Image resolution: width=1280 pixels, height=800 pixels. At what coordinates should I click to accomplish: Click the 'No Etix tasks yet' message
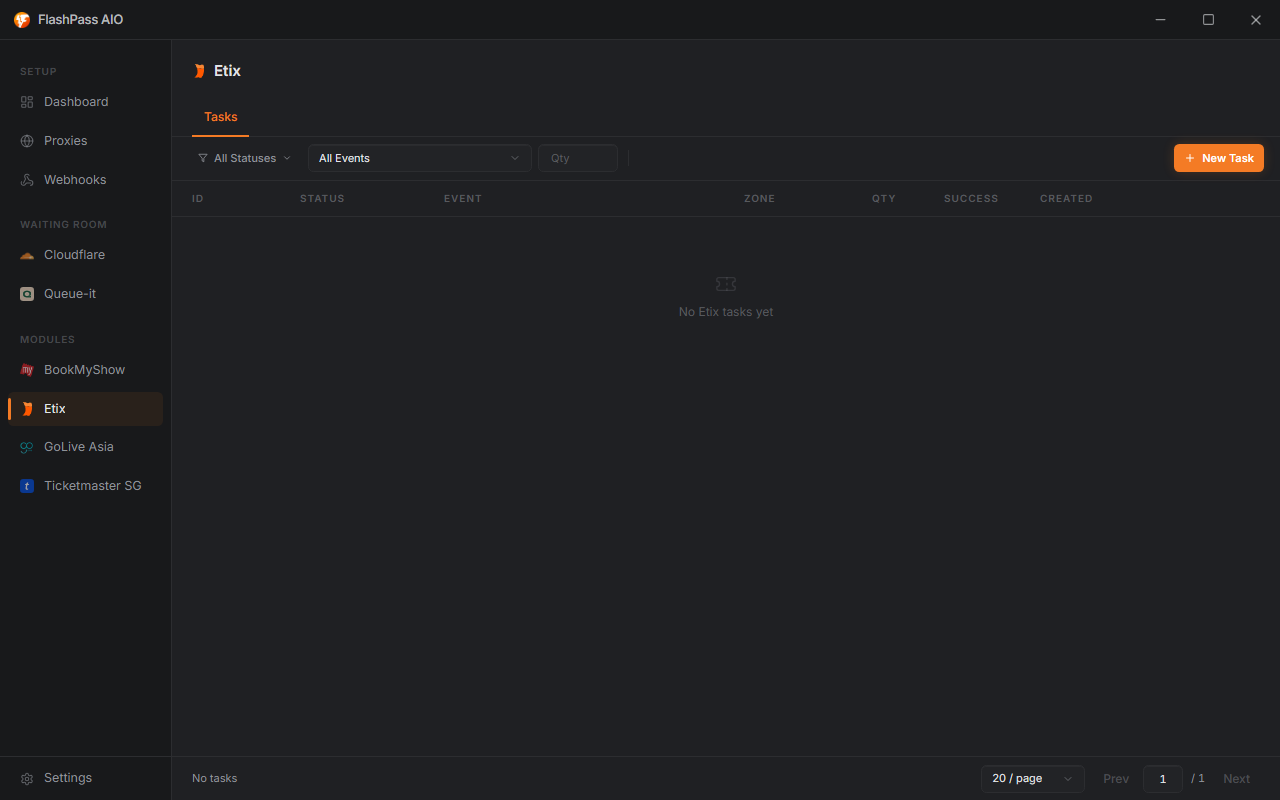pos(726,312)
